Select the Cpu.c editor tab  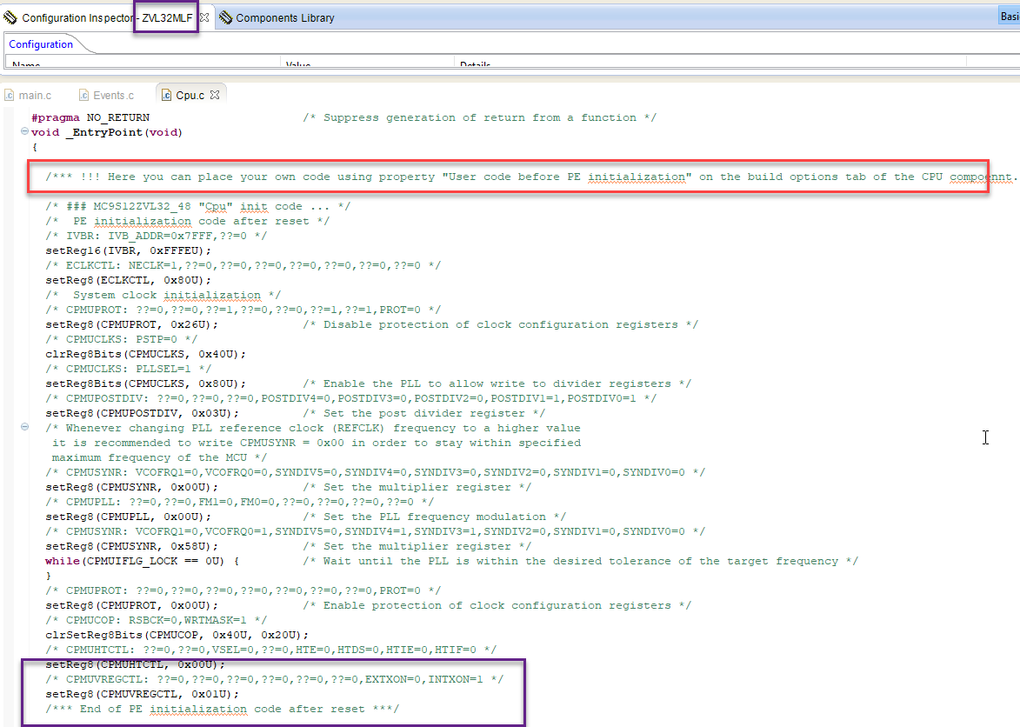point(190,95)
